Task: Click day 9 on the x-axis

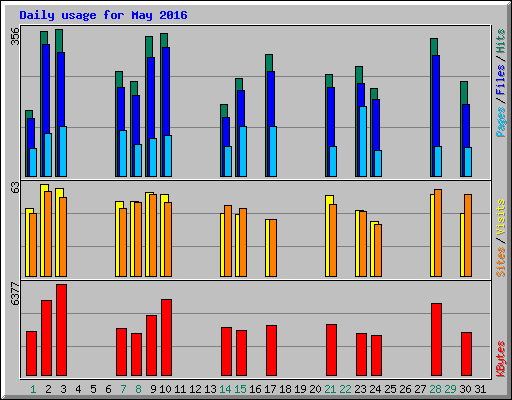Action: coord(153,389)
